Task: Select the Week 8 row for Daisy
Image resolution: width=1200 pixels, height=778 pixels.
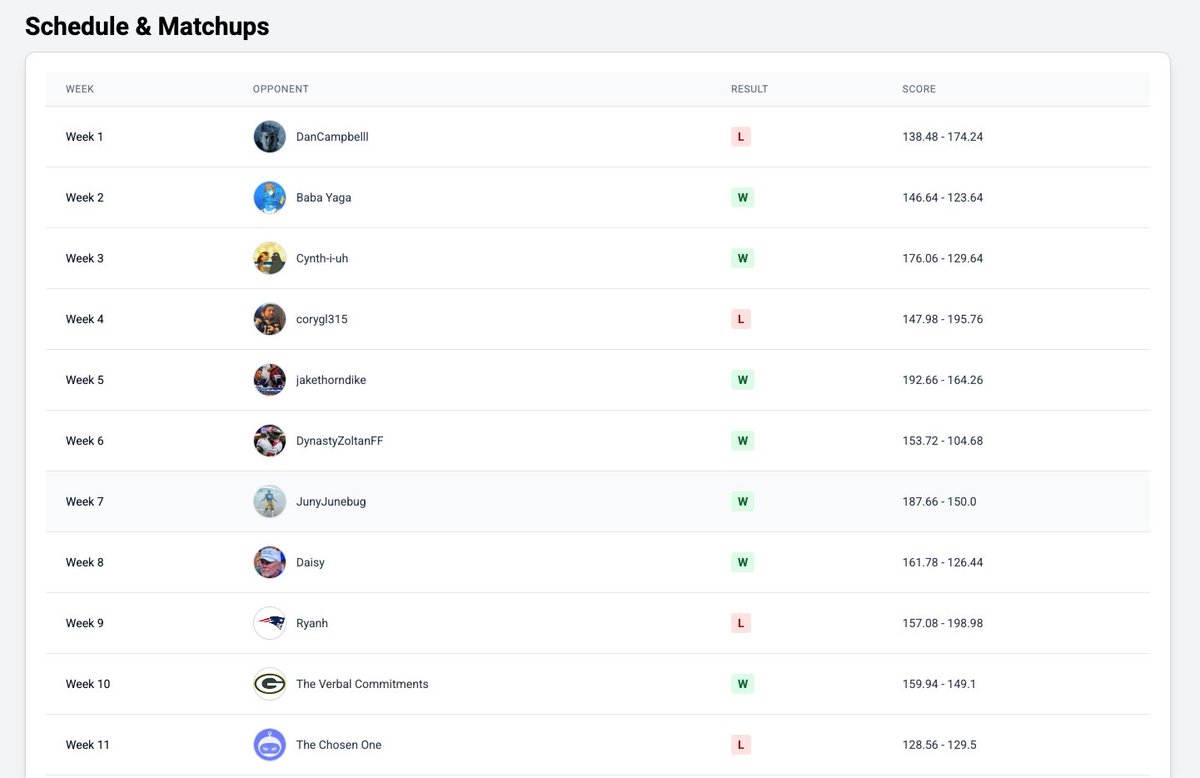Action: click(600, 562)
